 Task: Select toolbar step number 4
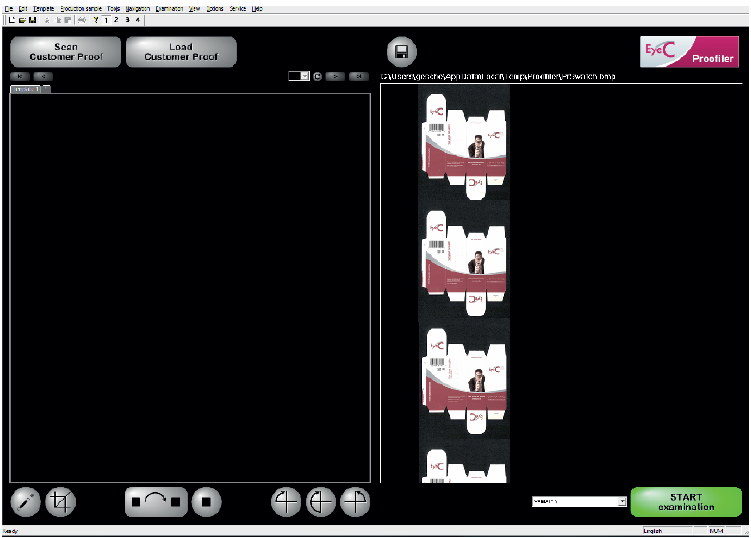pos(137,20)
